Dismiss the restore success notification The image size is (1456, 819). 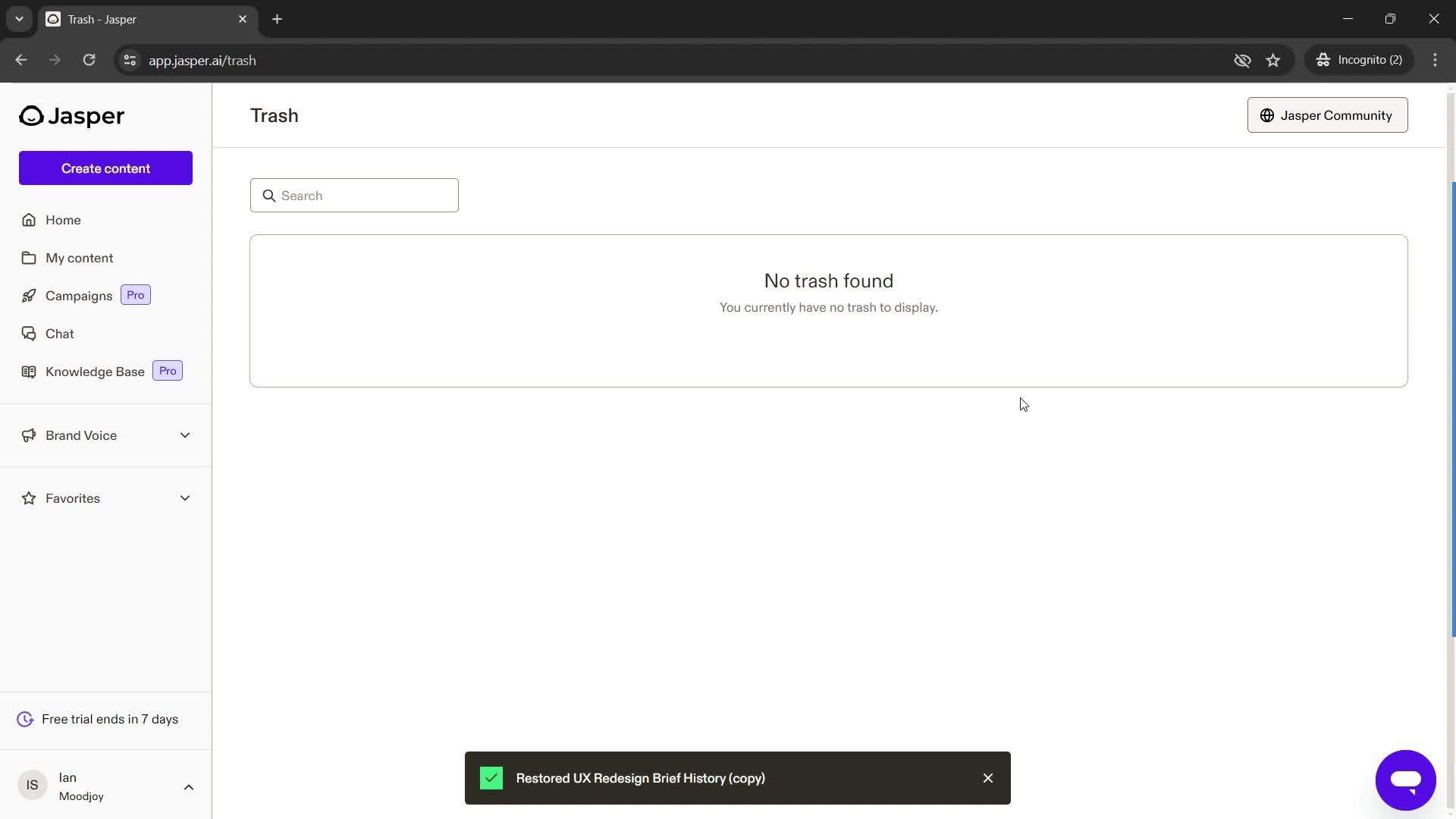[x=988, y=778]
